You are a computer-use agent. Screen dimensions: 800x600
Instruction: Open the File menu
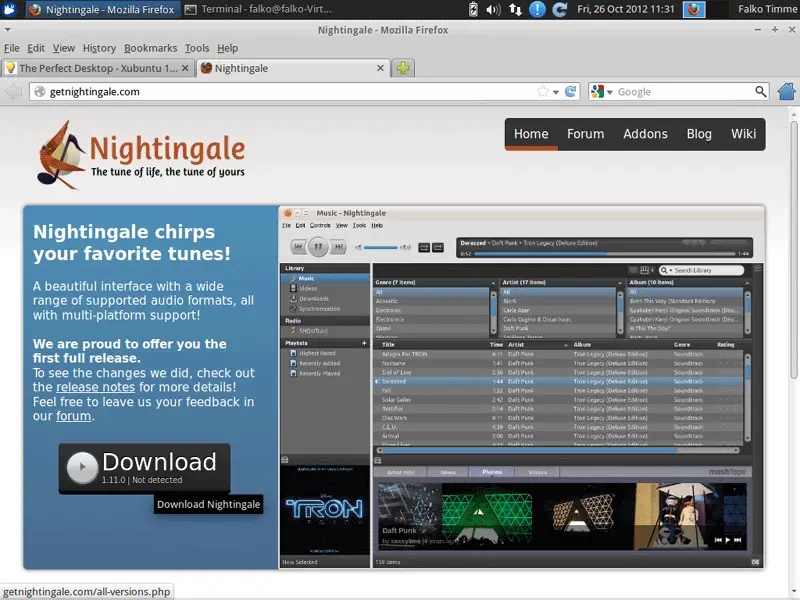[12, 48]
